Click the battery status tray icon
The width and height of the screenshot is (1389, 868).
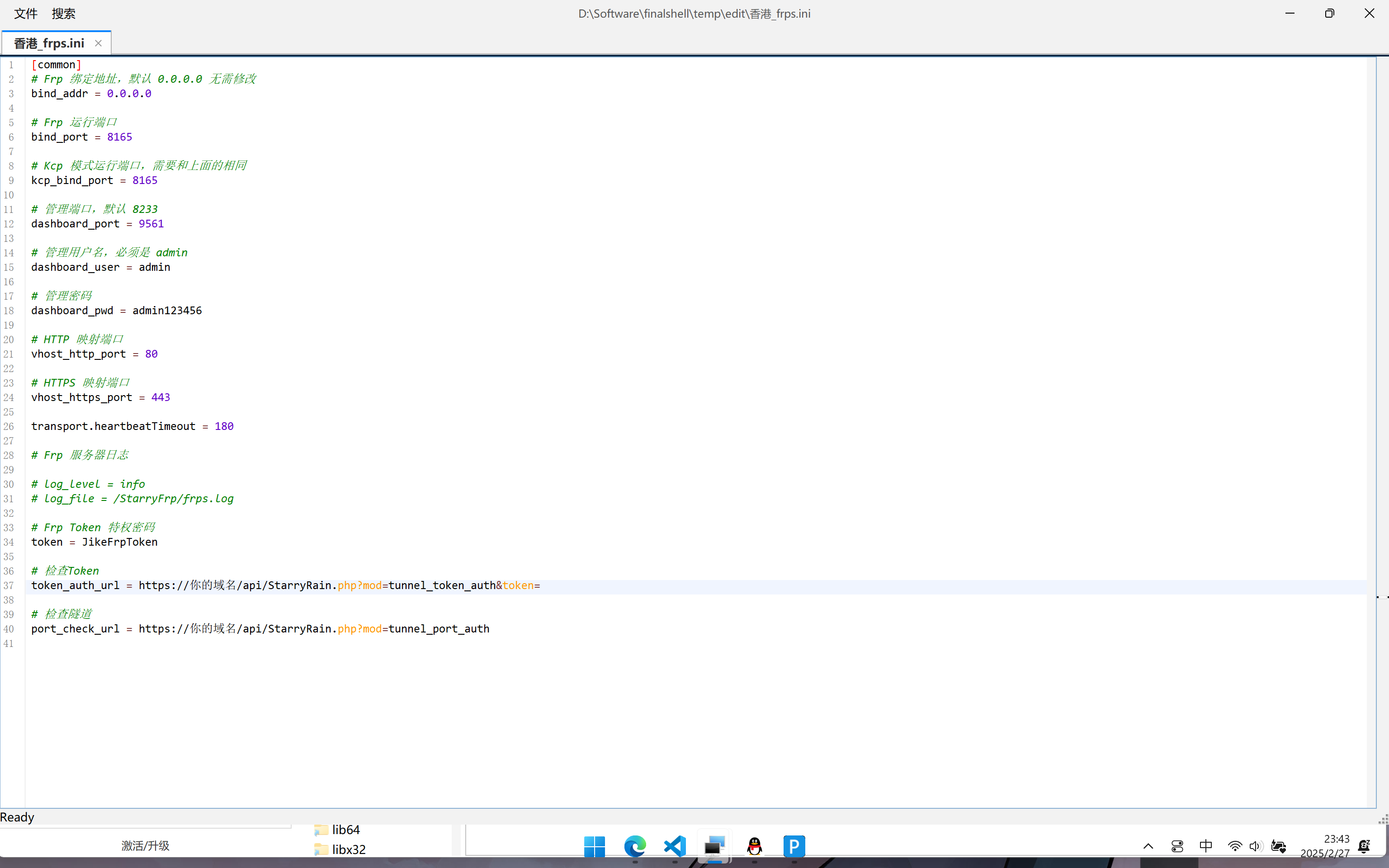pos(1278,846)
